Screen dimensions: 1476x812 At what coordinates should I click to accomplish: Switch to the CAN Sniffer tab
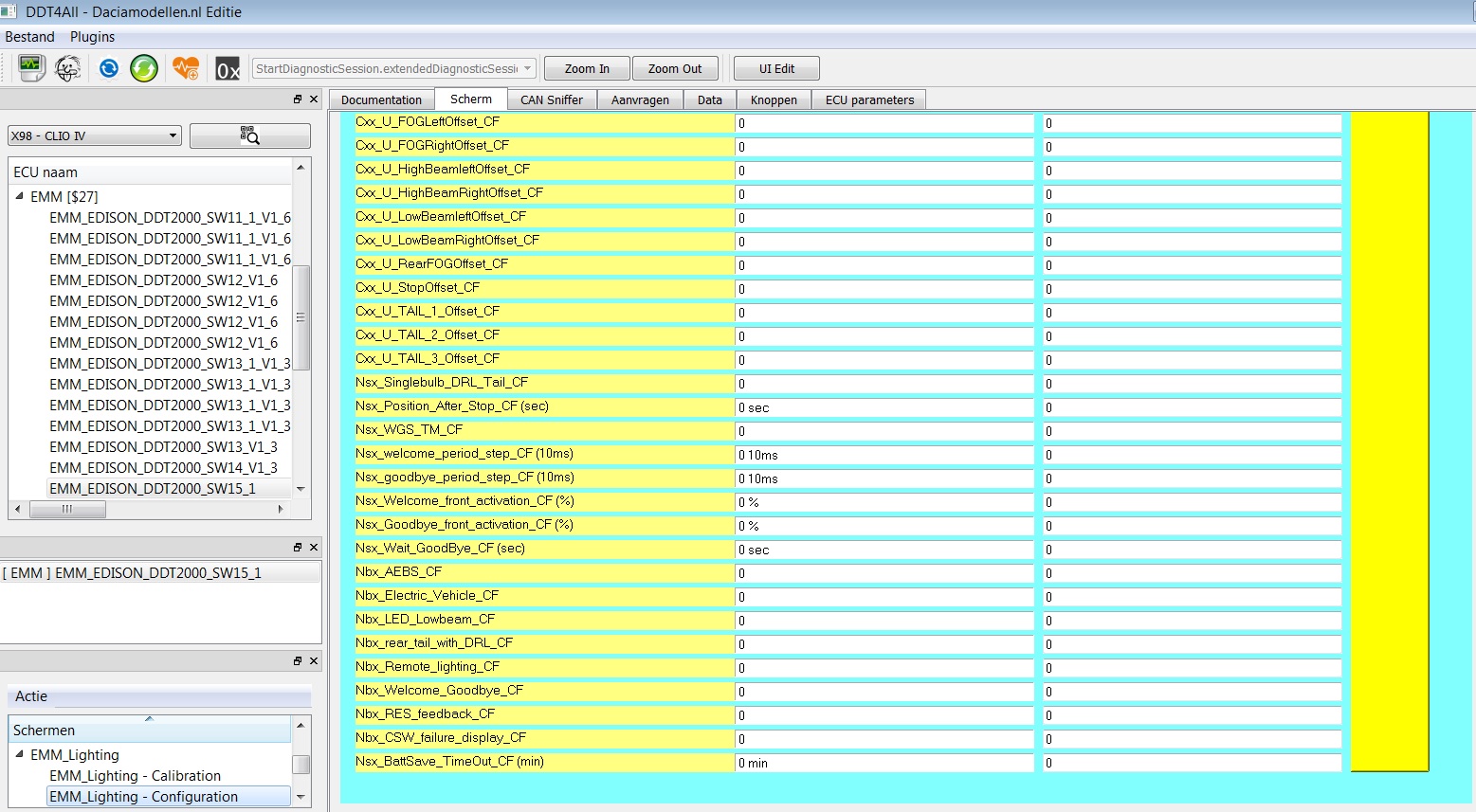click(x=552, y=99)
